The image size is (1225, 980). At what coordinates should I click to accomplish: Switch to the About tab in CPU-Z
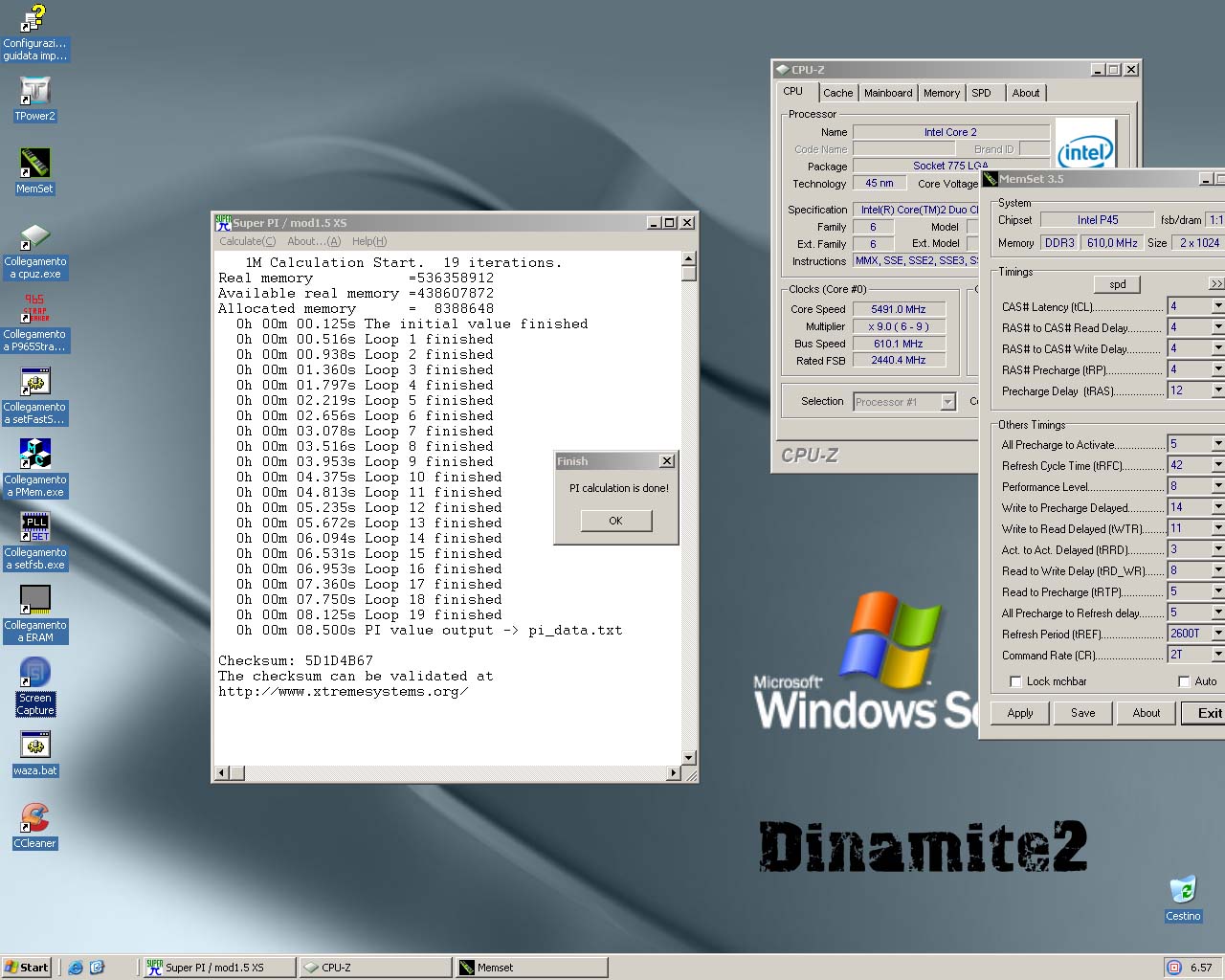1026,93
